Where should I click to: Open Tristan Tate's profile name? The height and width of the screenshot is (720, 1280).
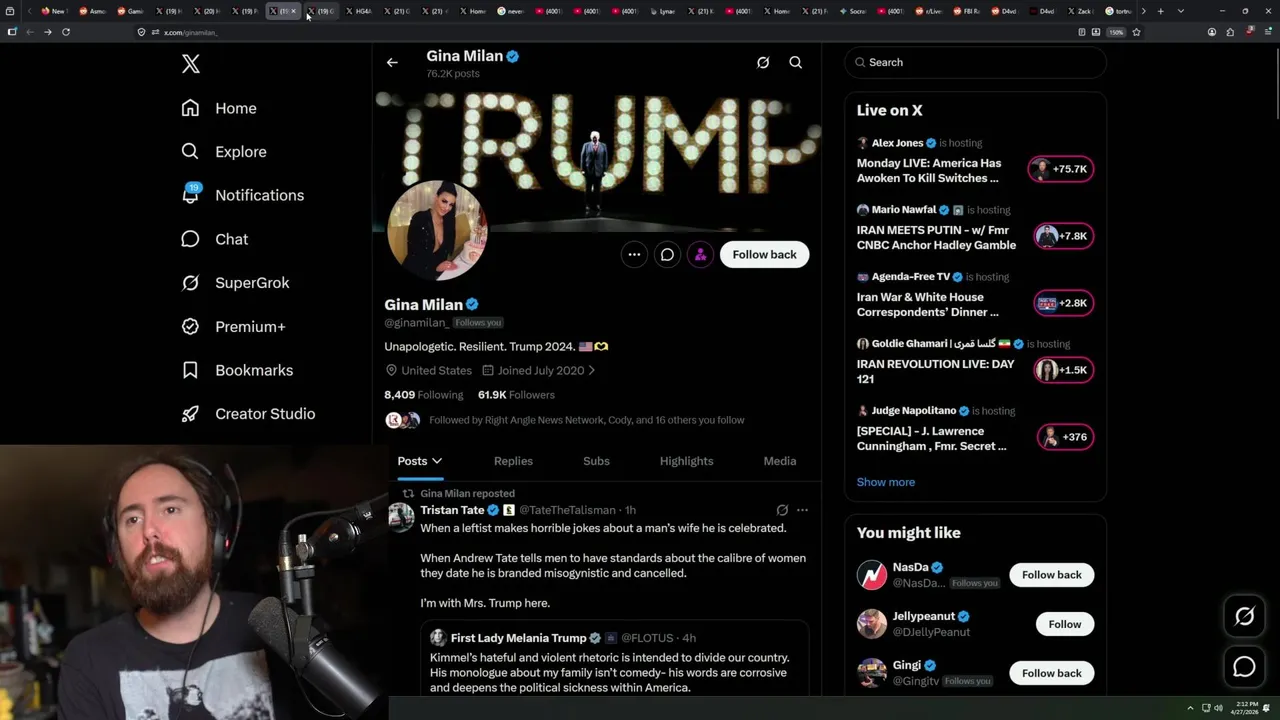452,510
